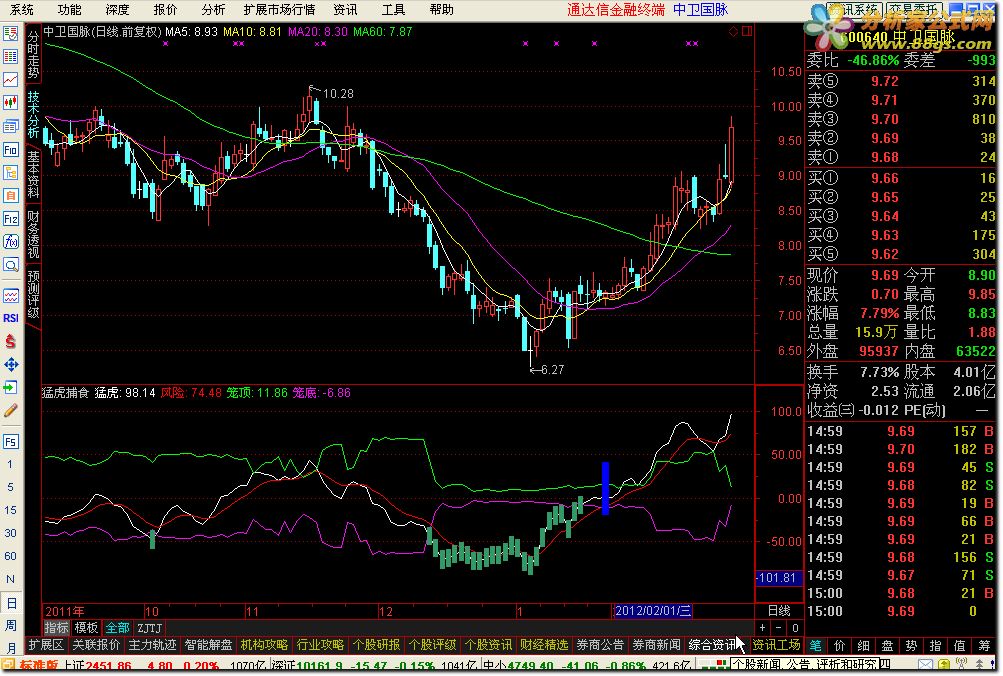Image resolution: width=1003 pixels, height=676 pixels.
Task: Open the 扩展市场行情 menu
Action: tap(280, 10)
